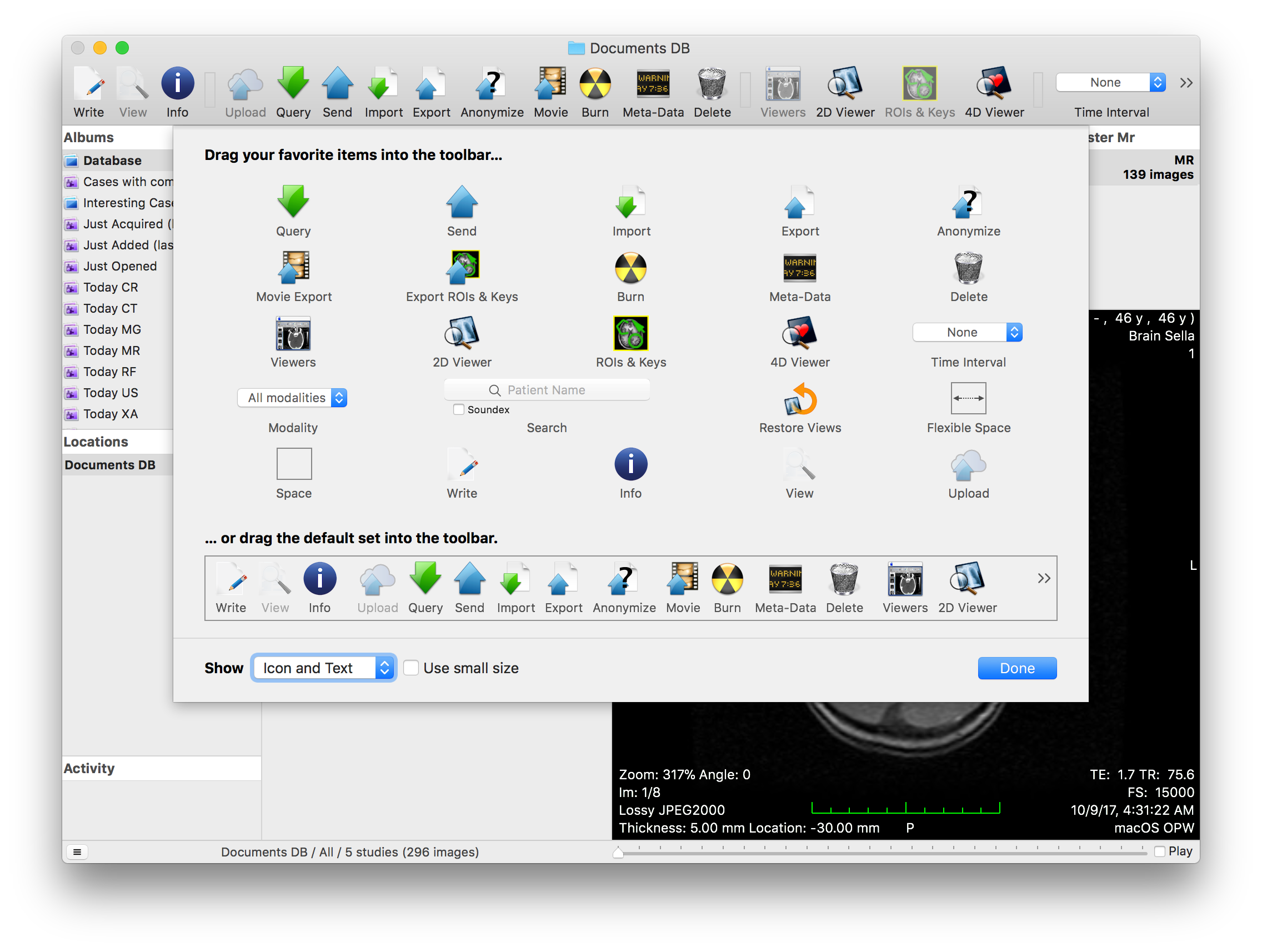The image size is (1262, 952).
Task: Select Documents DB under Locations
Action: pyautogui.click(x=118, y=465)
